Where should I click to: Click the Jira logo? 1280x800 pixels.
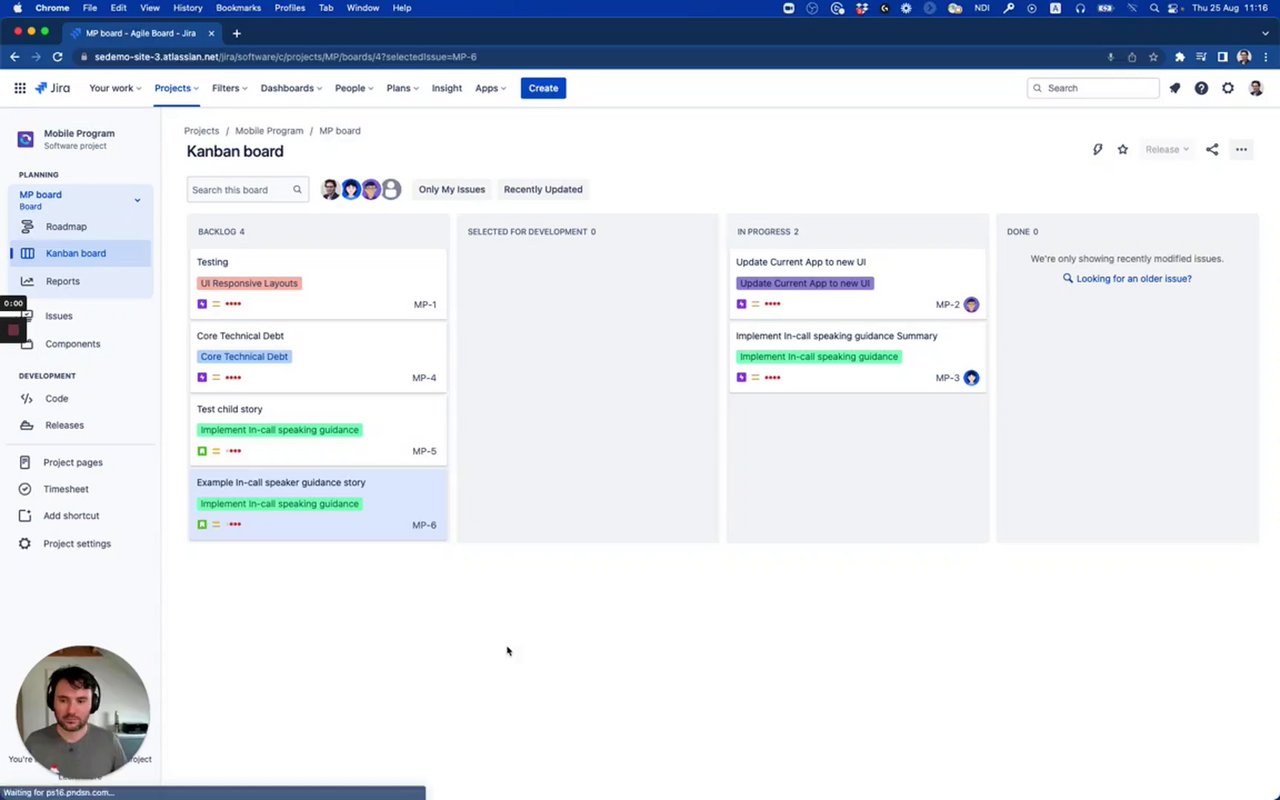pyautogui.click(x=53, y=88)
